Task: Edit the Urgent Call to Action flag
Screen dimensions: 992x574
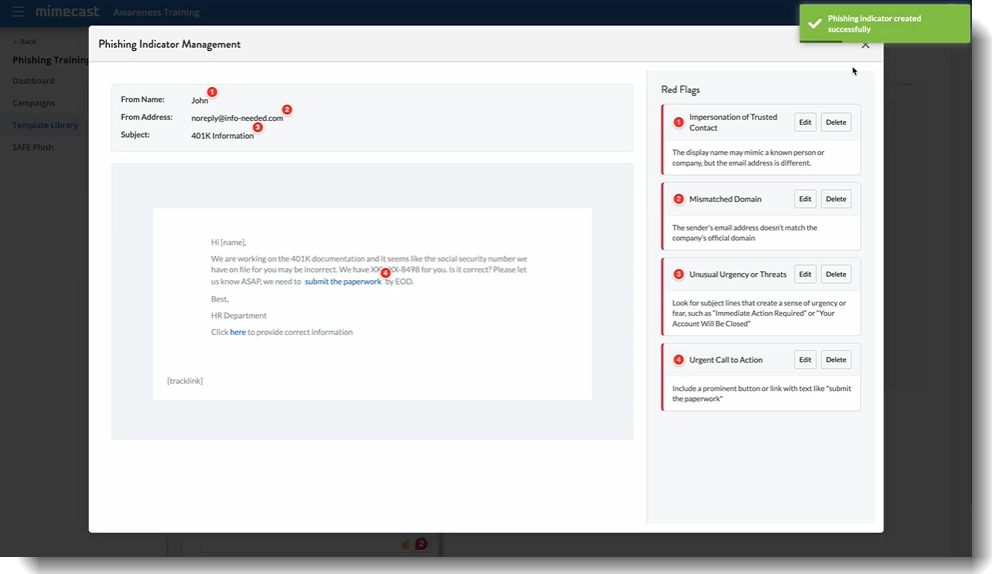Action: [805, 360]
